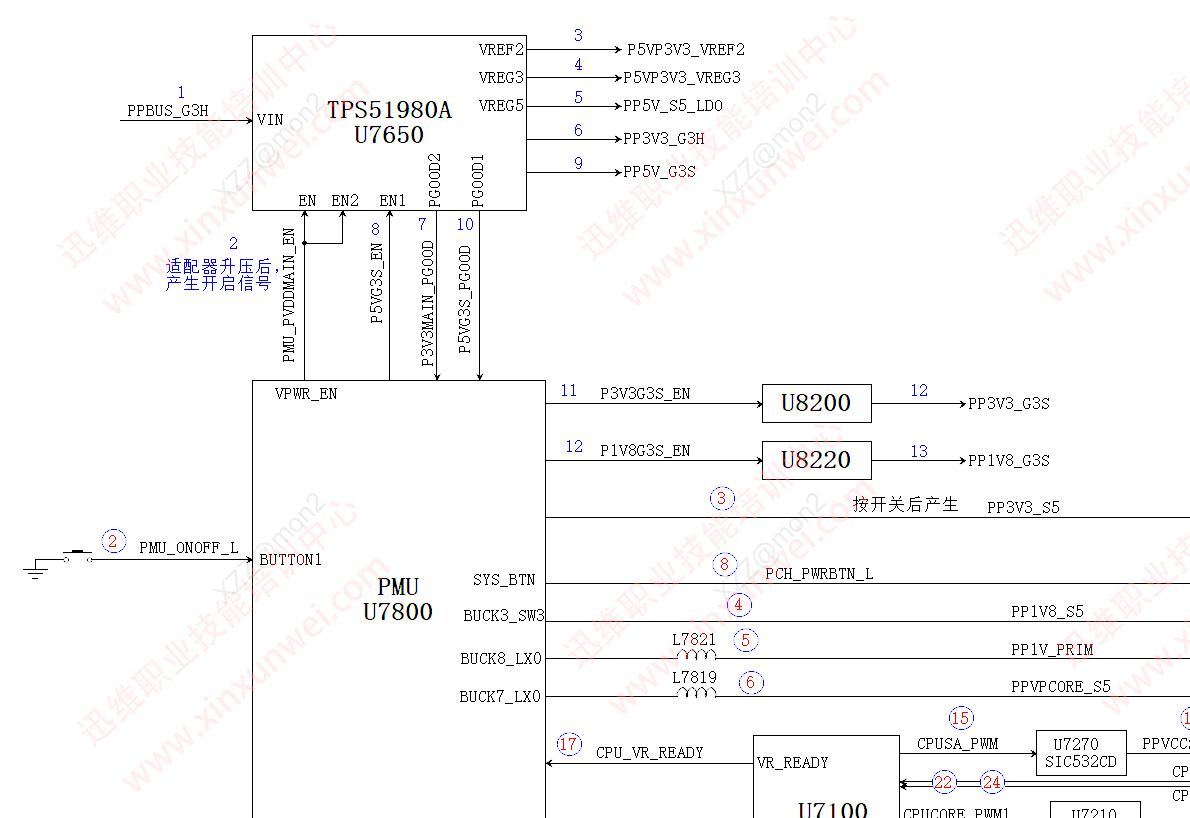
Task: Click the circled number 3 marker
Action: 722,498
